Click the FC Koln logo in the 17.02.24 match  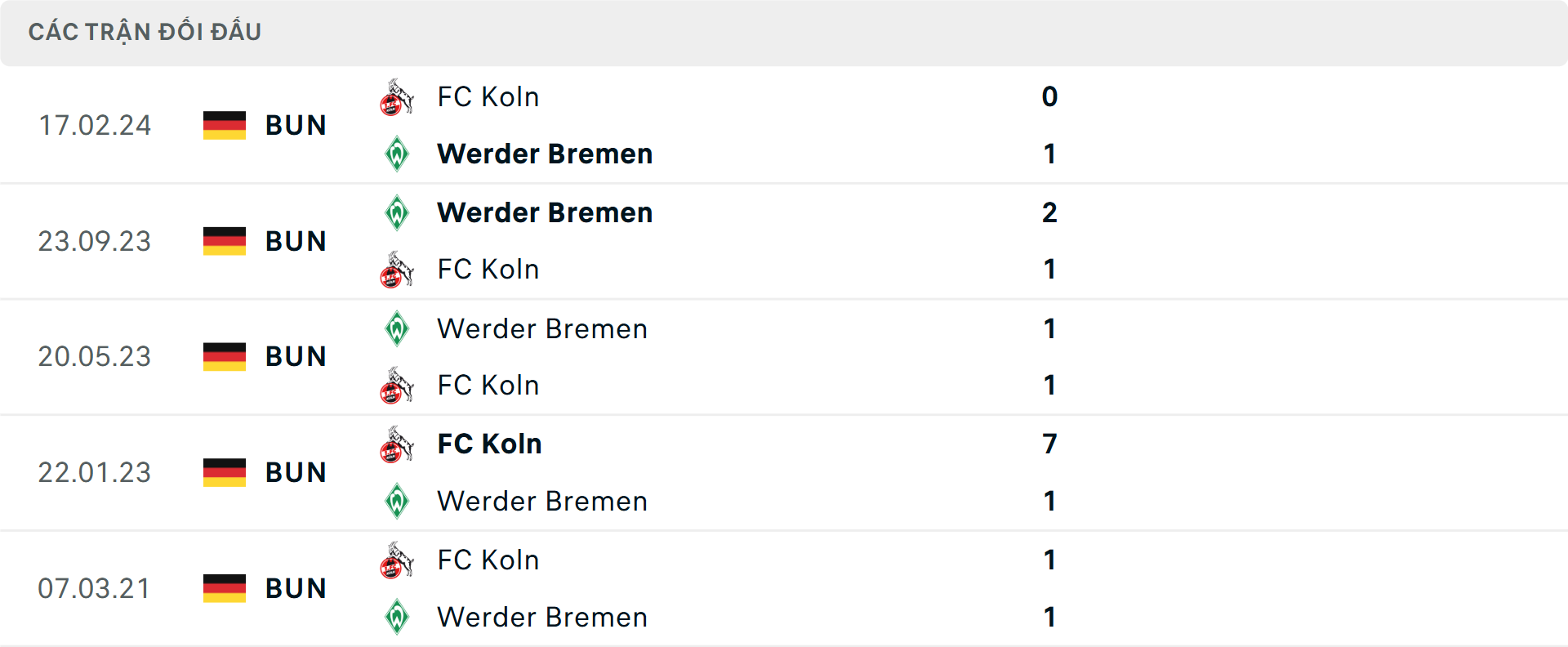coord(397,96)
